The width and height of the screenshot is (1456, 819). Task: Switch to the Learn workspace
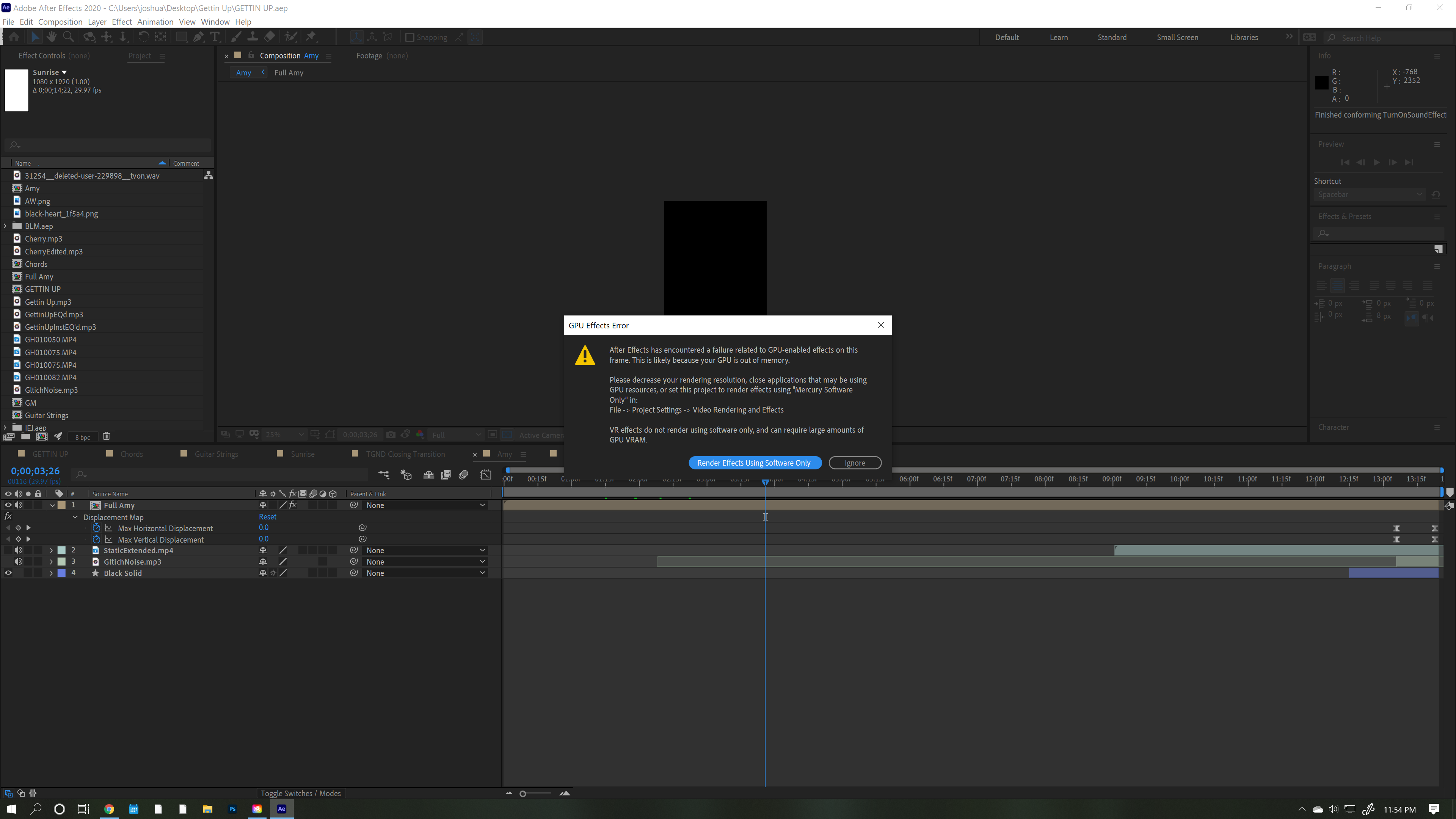[1059, 37]
